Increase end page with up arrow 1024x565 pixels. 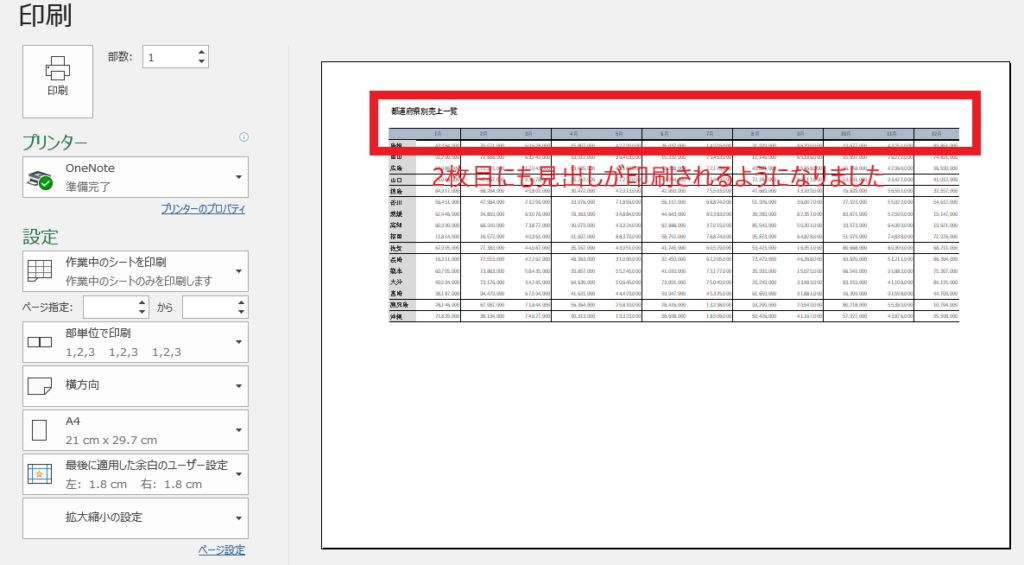pos(242,302)
